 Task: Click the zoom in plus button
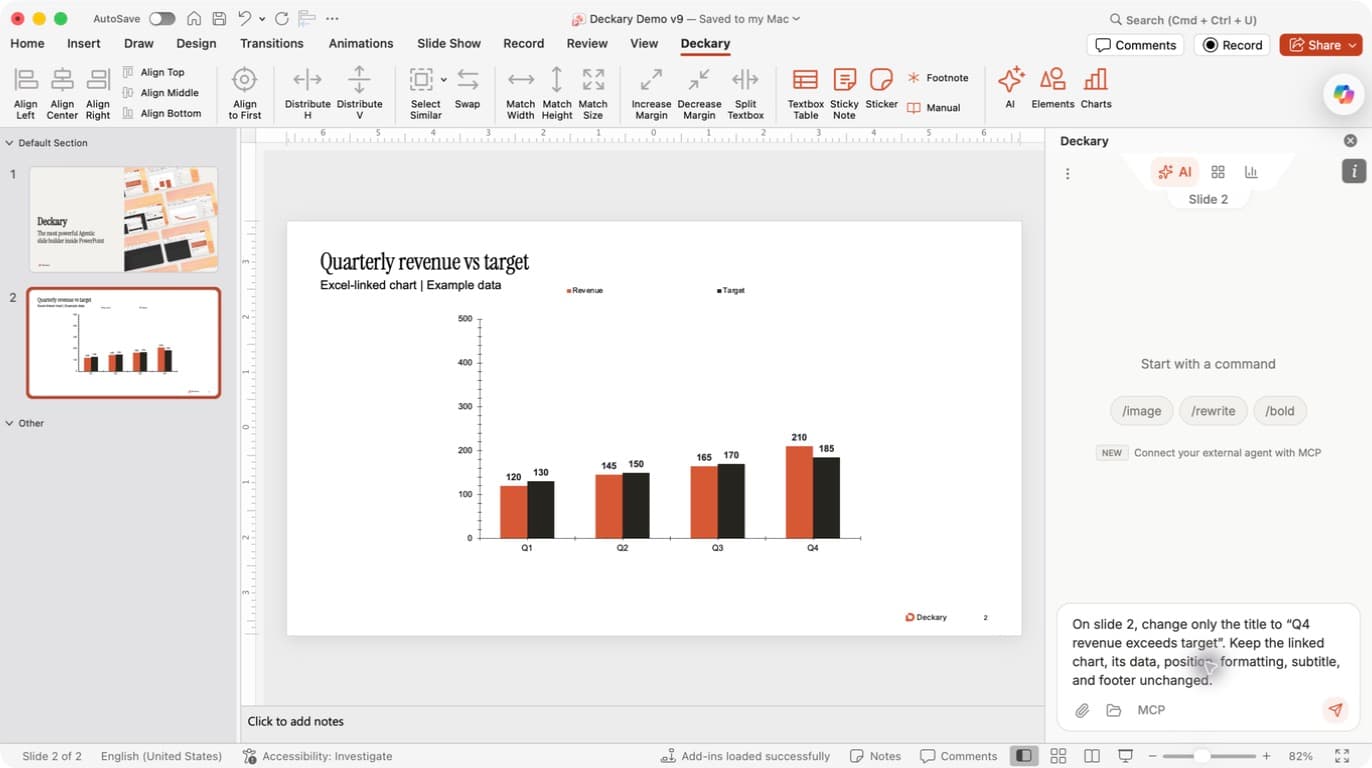[1266, 756]
